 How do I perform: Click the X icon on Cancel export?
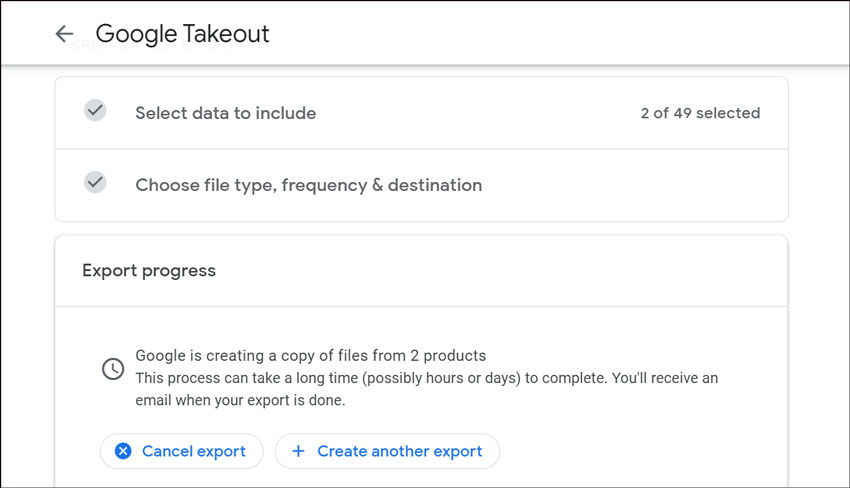point(123,451)
